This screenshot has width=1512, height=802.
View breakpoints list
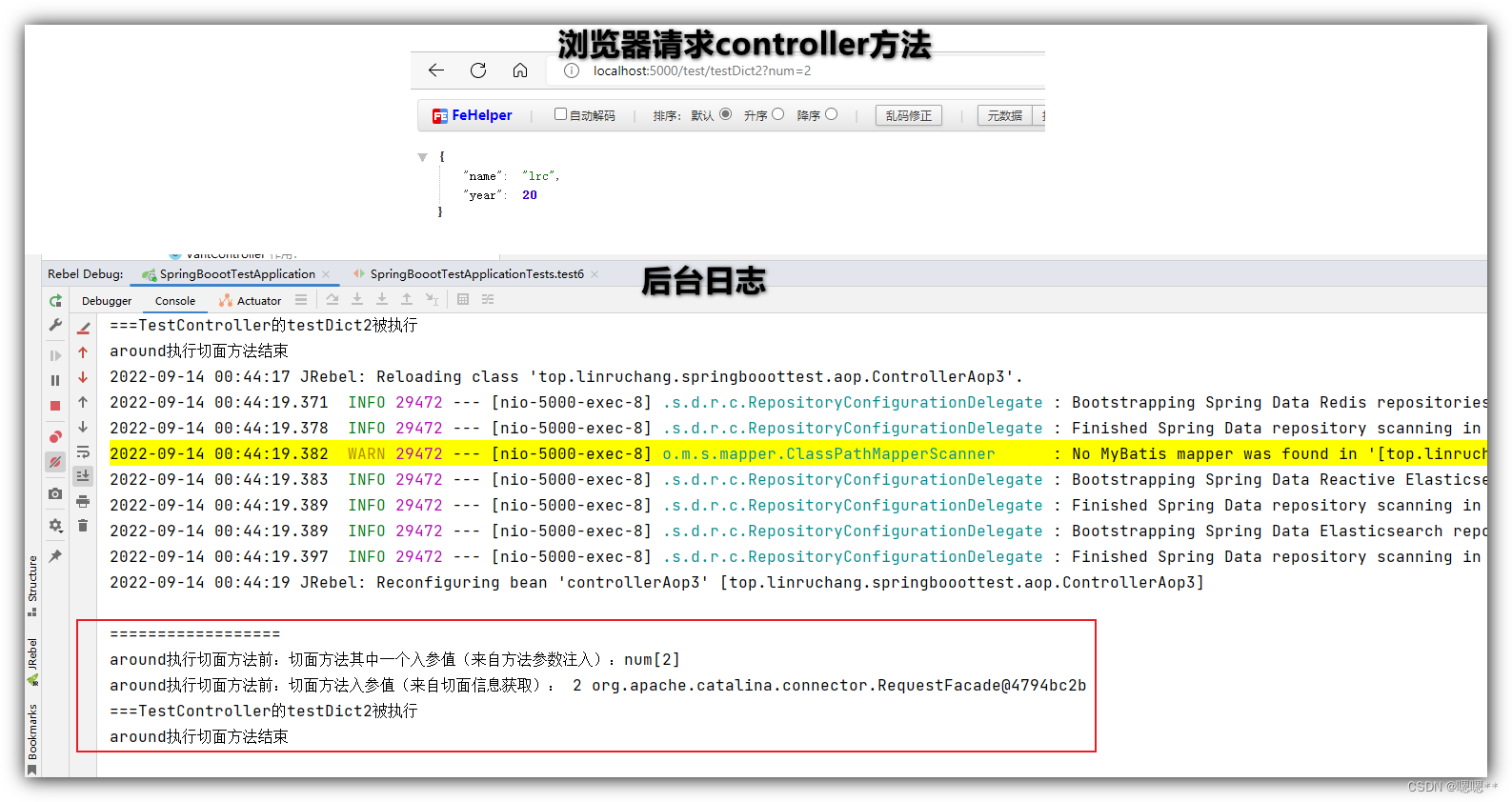pos(55,437)
